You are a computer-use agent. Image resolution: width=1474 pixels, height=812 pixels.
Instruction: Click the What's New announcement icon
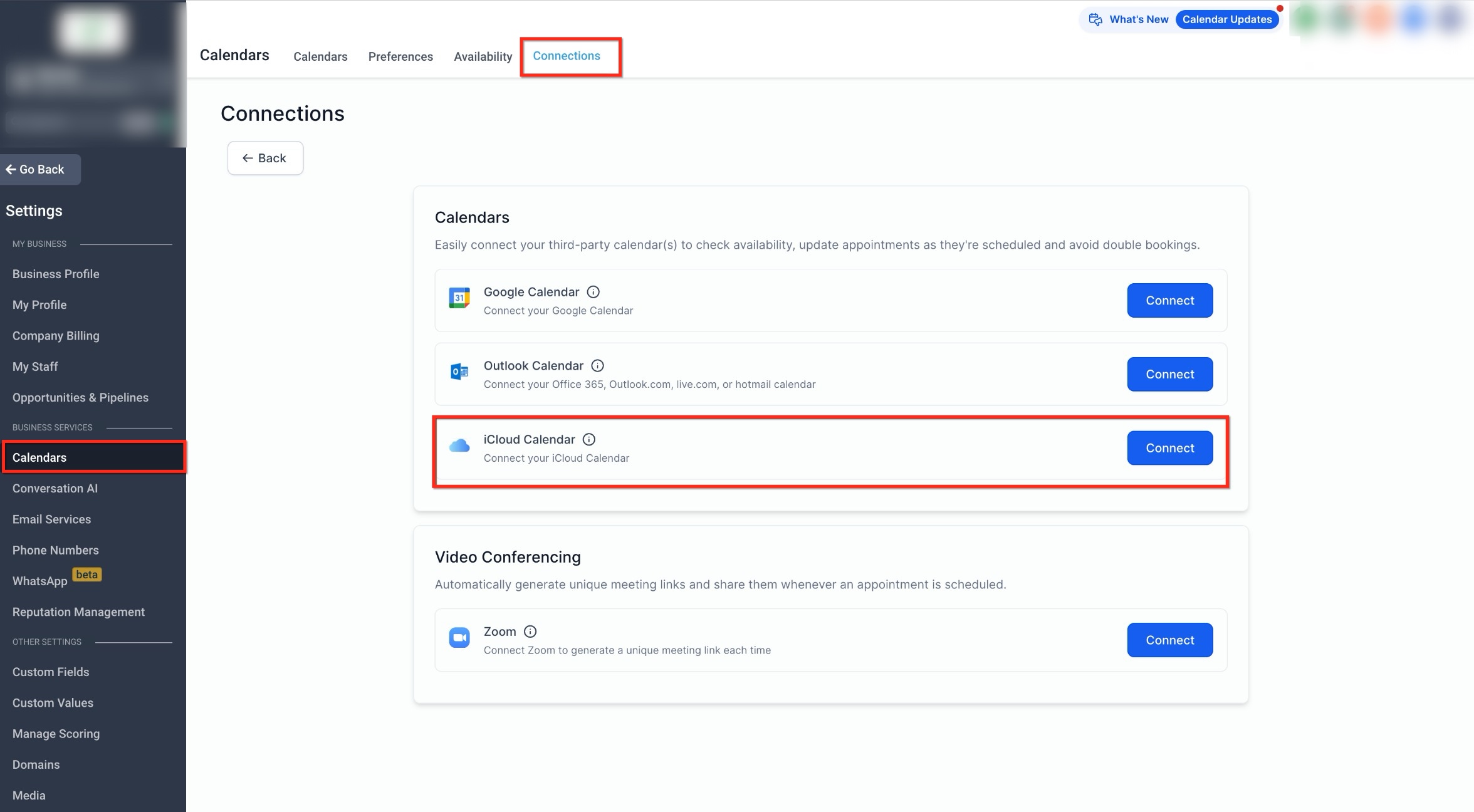click(1095, 19)
